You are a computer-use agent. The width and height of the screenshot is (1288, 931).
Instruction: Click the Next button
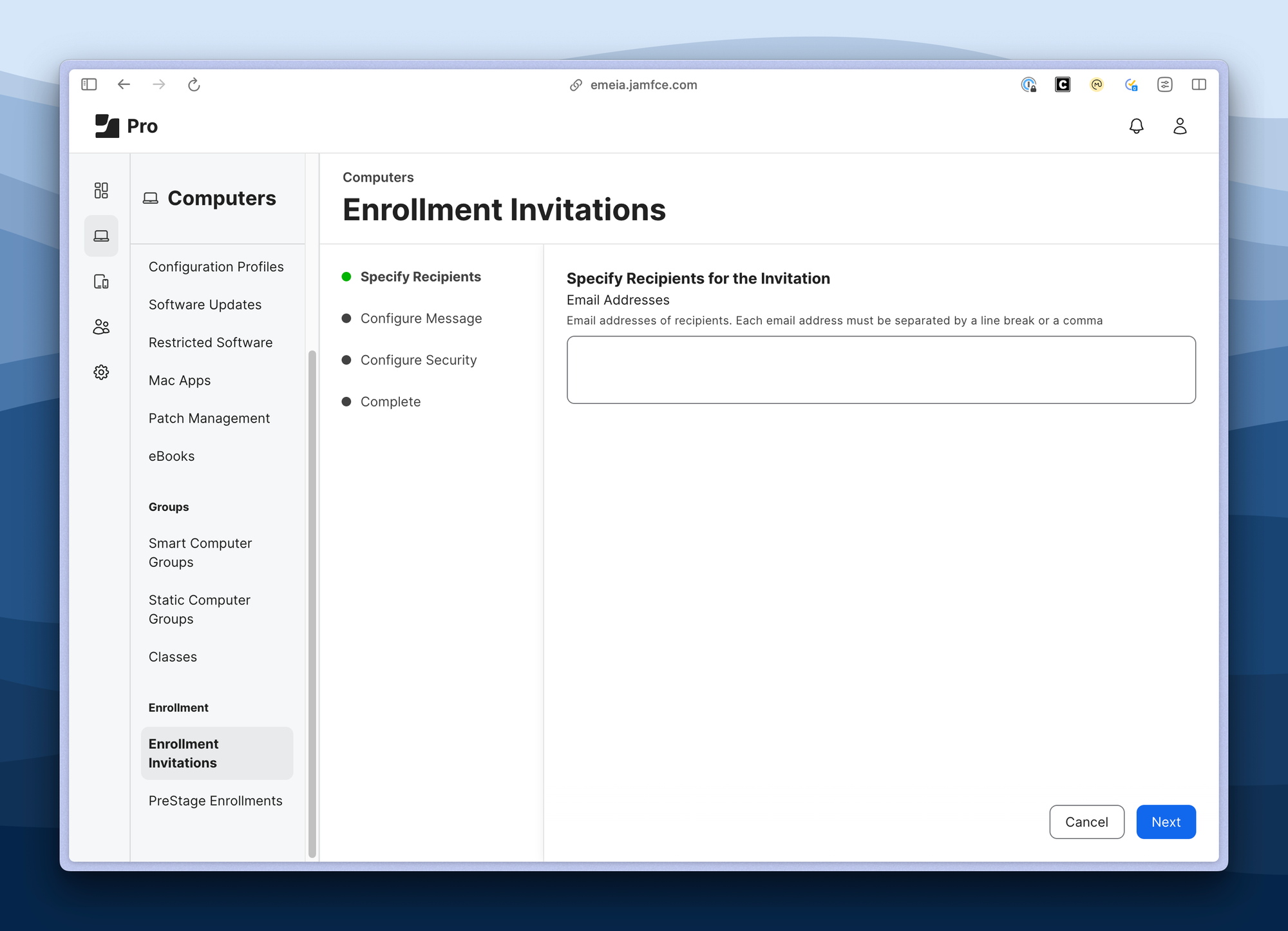[1166, 822]
